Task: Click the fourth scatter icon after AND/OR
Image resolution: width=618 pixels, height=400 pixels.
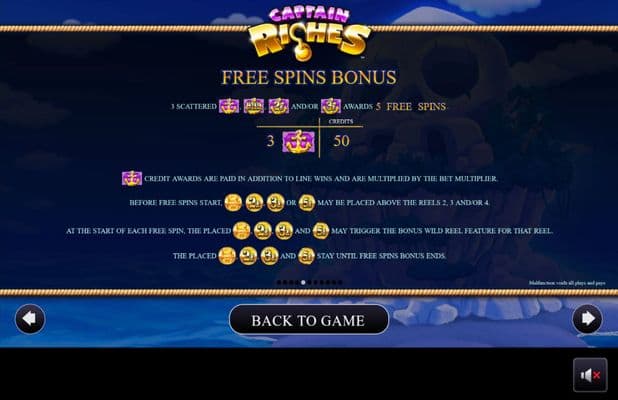Action: pos(331,106)
